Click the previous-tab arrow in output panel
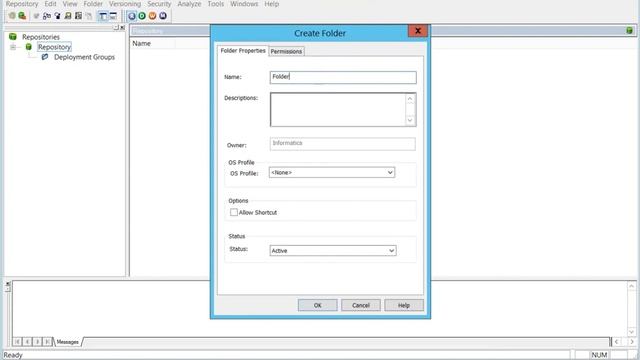This screenshot has height=360, width=640. click(27, 342)
